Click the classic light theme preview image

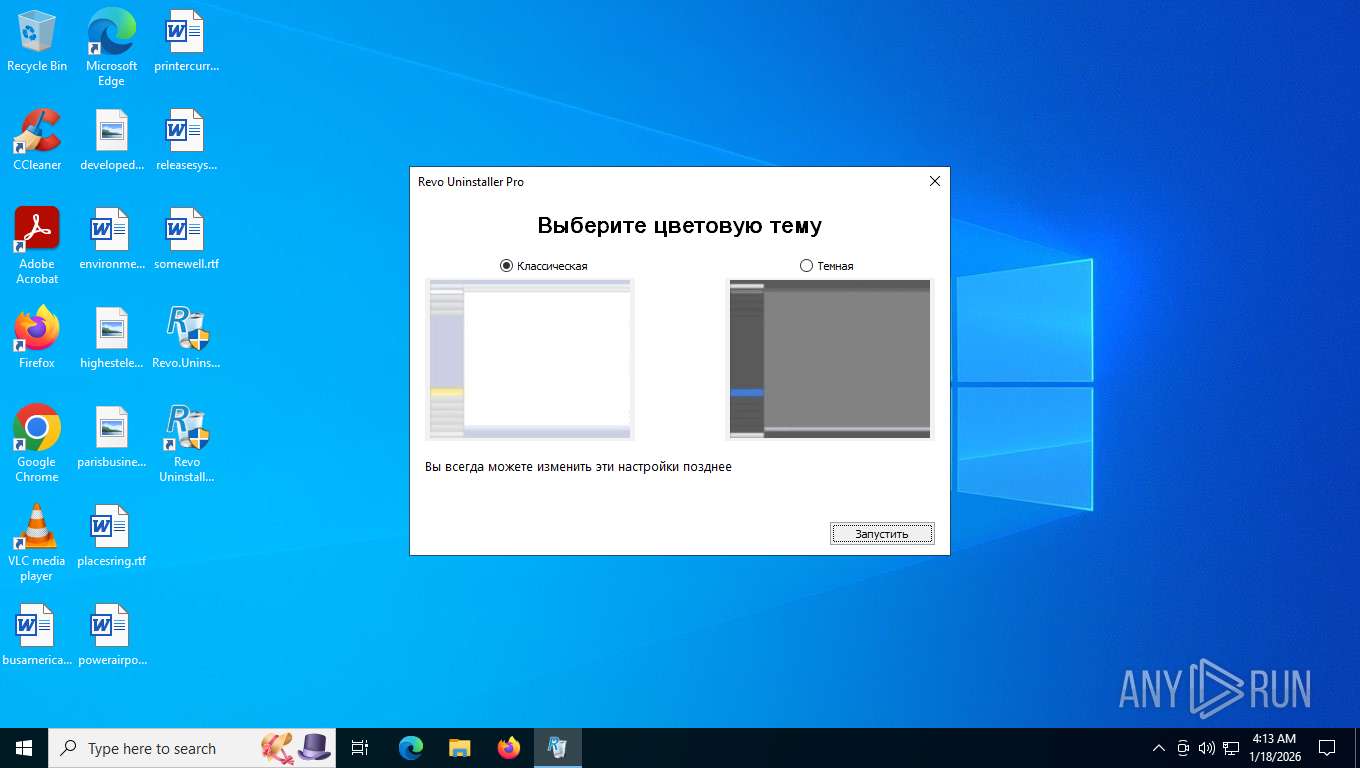[530, 359]
